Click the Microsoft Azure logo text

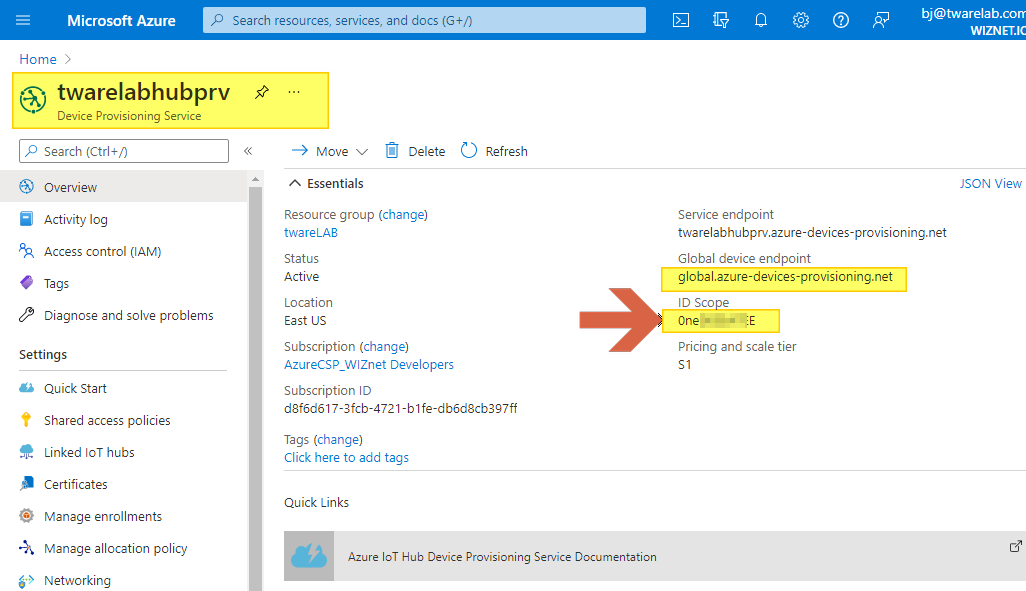pos(121,20)
